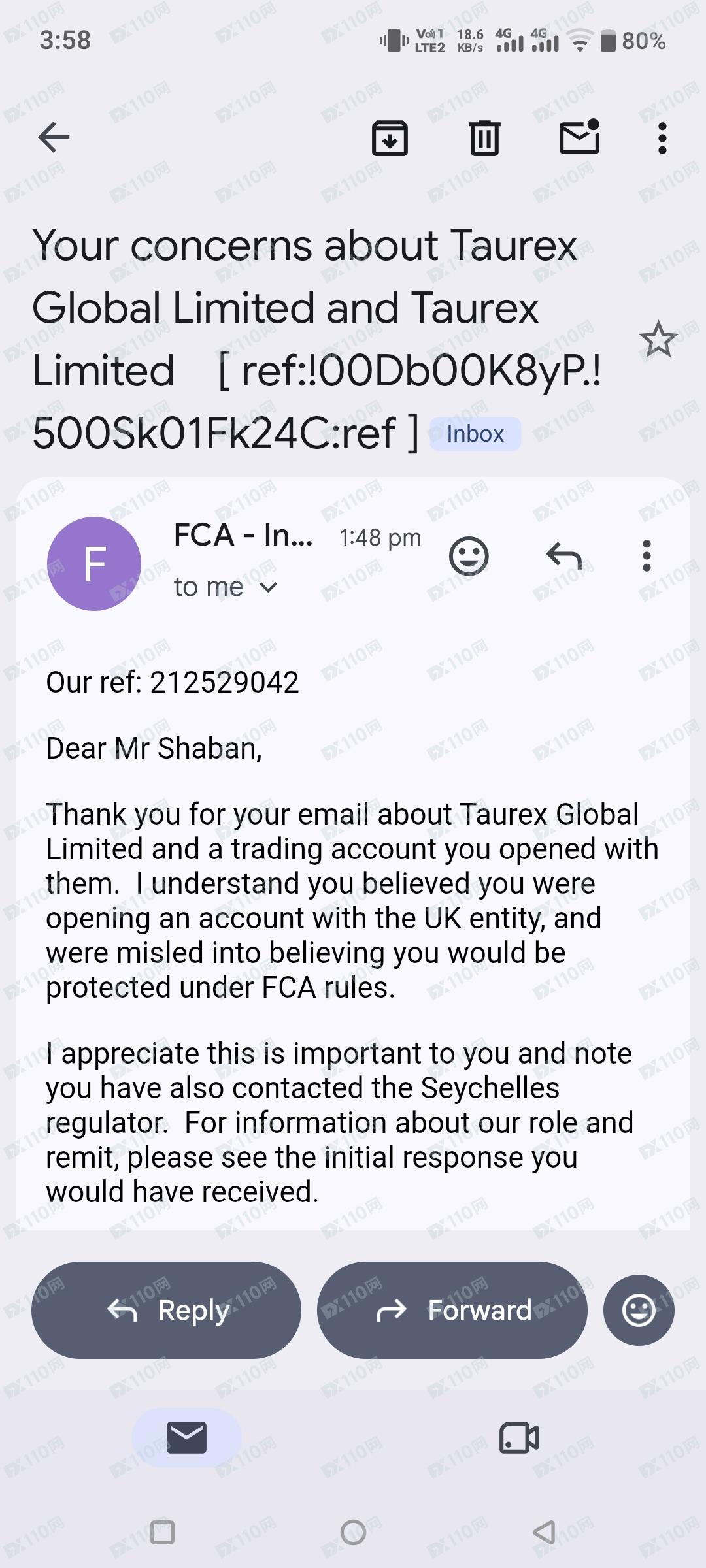This screenshot has height=1568, width=706.
Task: Open emoji reaction beside Forward
Action: 639,1310
